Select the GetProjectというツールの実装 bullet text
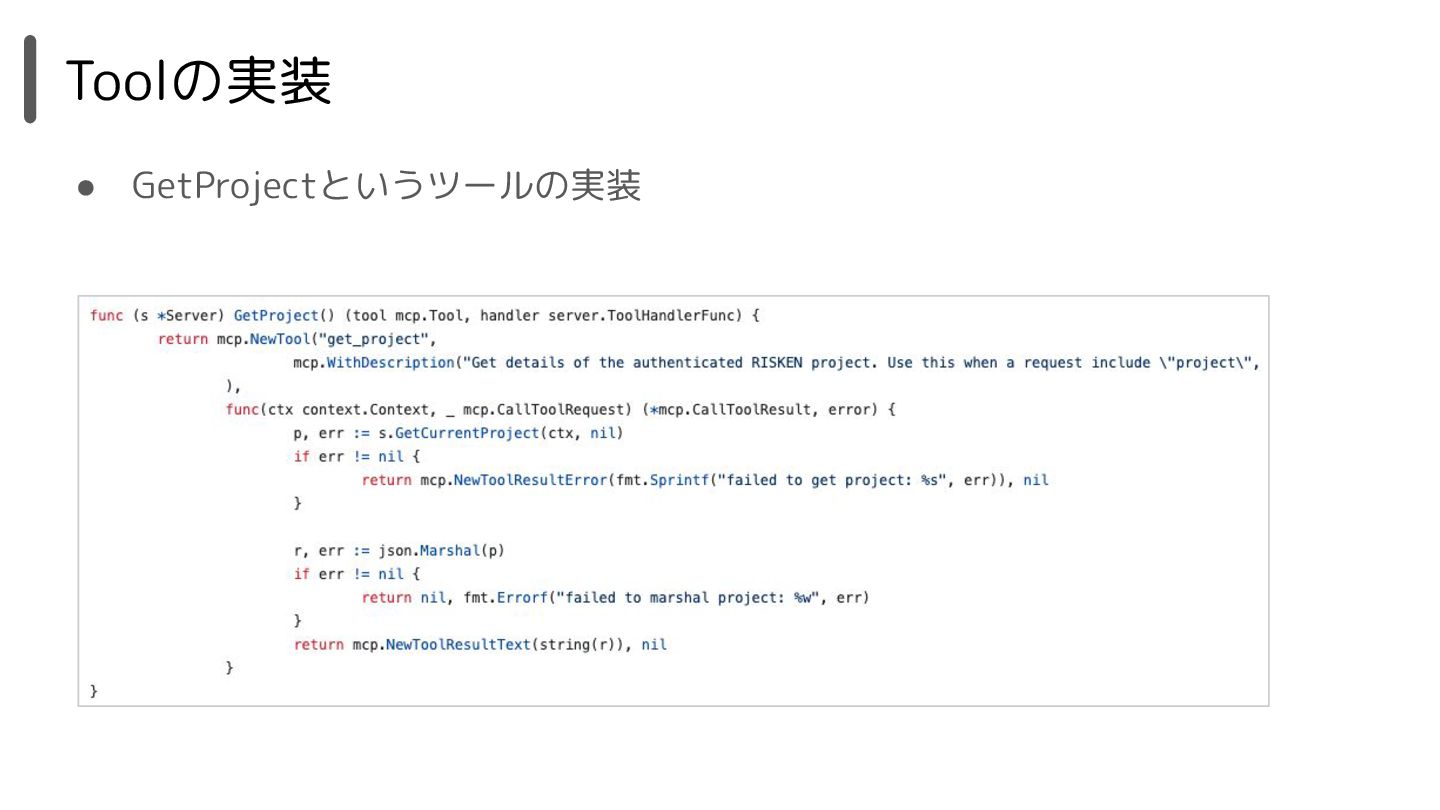Screen dimensions: 1440x810 pos(386,186)
